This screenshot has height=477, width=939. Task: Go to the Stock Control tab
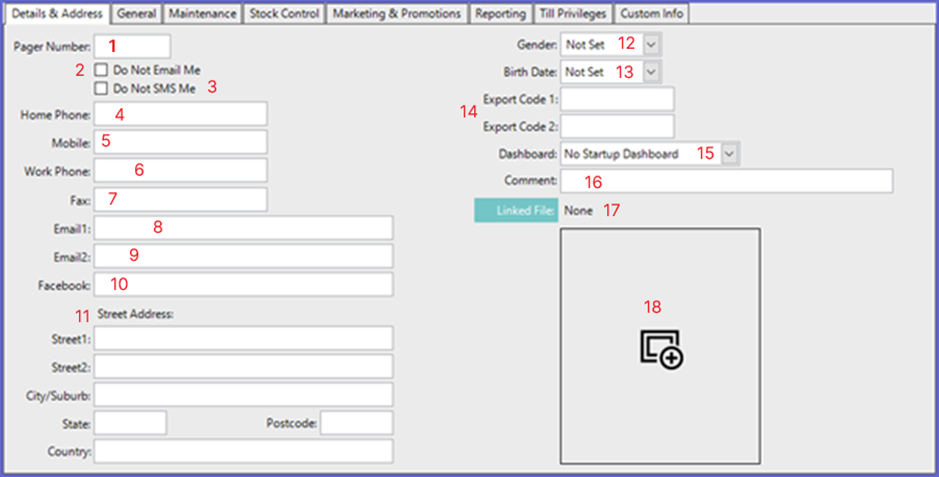point(284,14)
